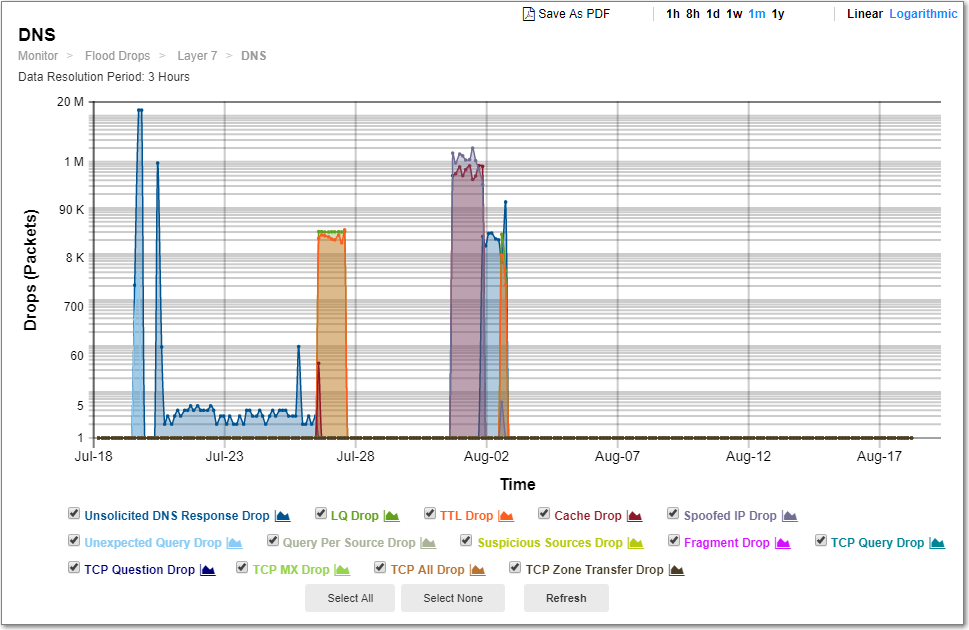Click the Unexpected Query Drop chart icon

click(234, 541)
